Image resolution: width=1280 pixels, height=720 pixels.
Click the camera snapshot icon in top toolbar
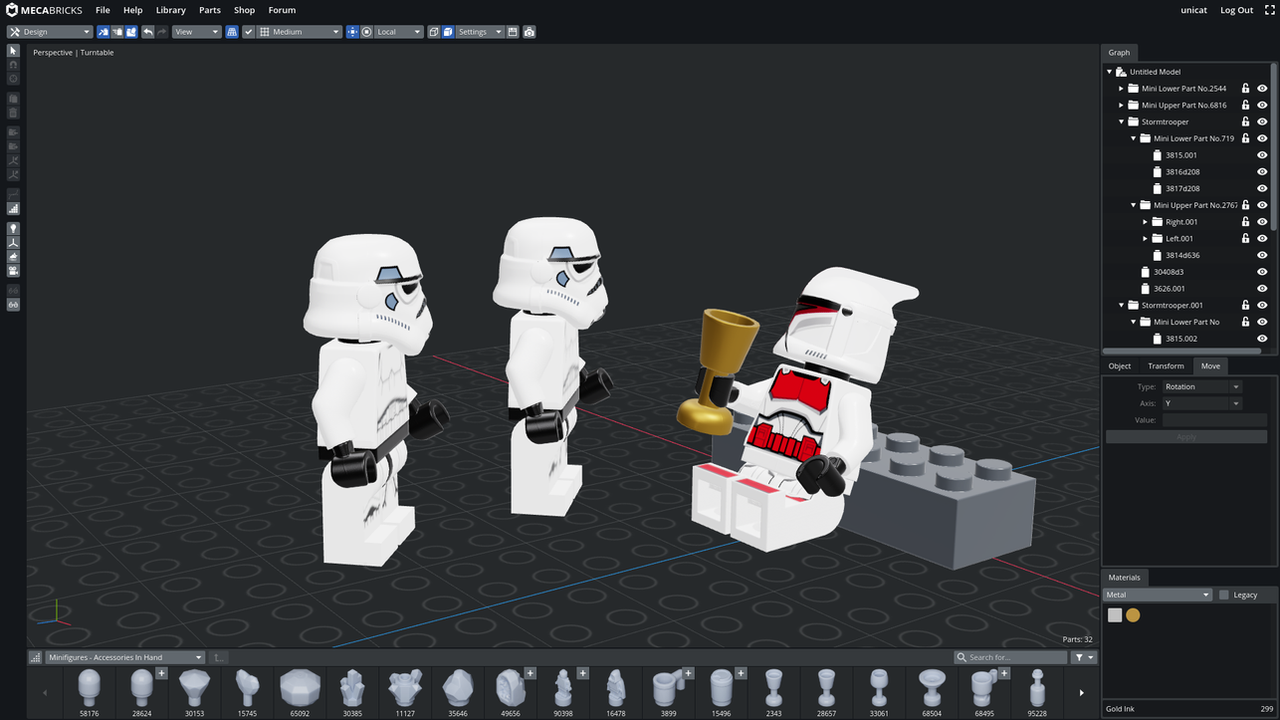[x=529, y=32]
